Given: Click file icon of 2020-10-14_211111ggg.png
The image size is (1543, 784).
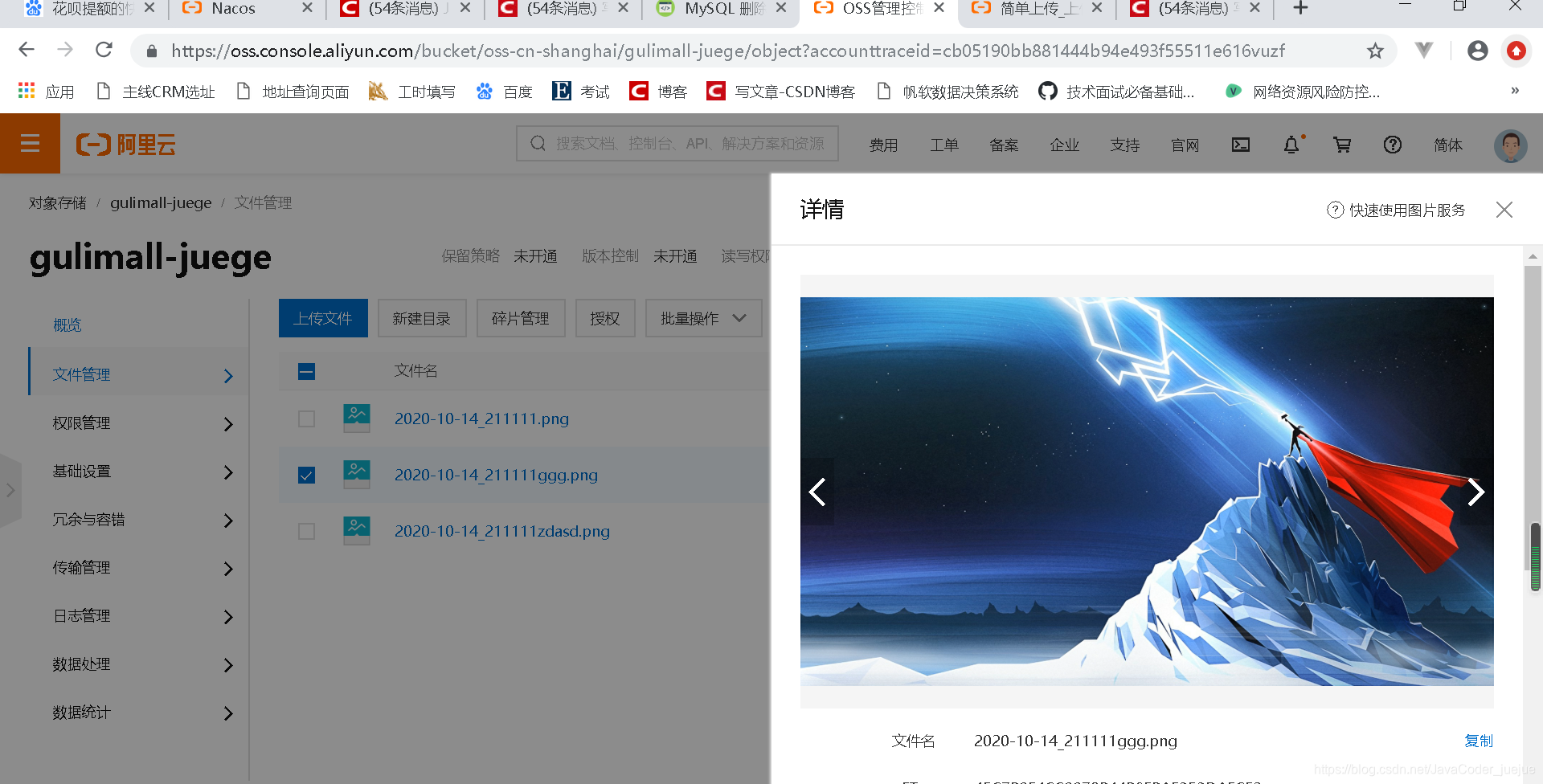Looking at the screenshot, I should [357, 475].
